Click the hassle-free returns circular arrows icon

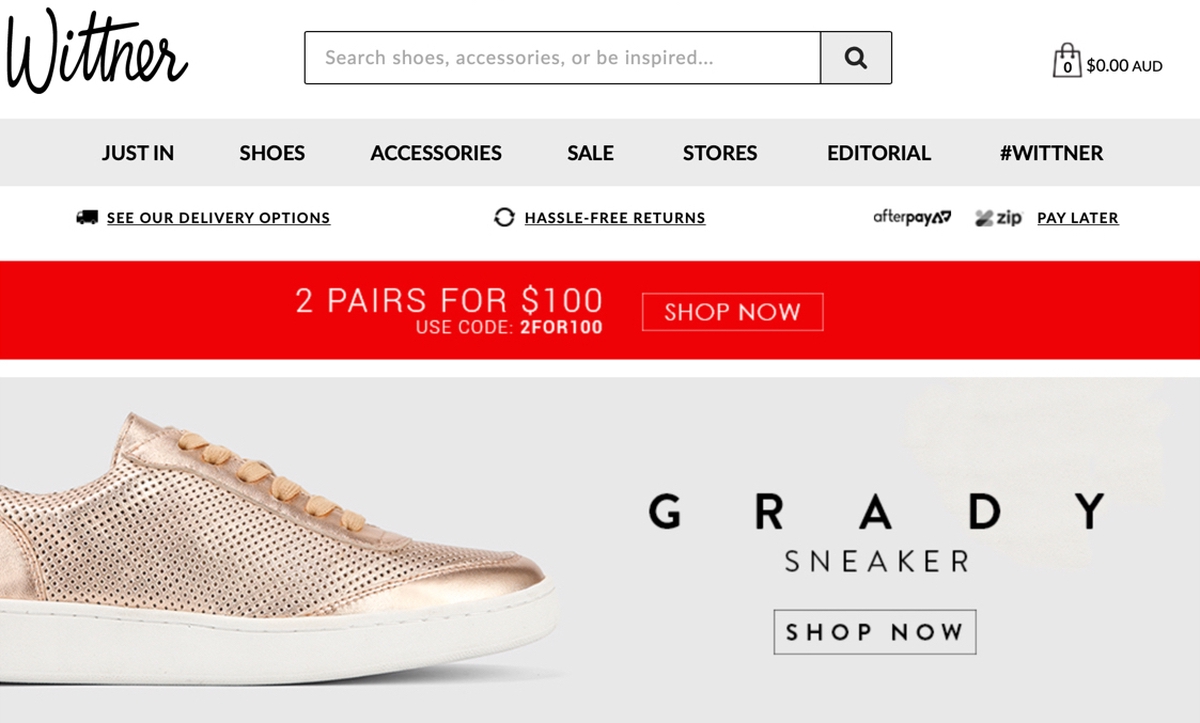coord(505,217)
